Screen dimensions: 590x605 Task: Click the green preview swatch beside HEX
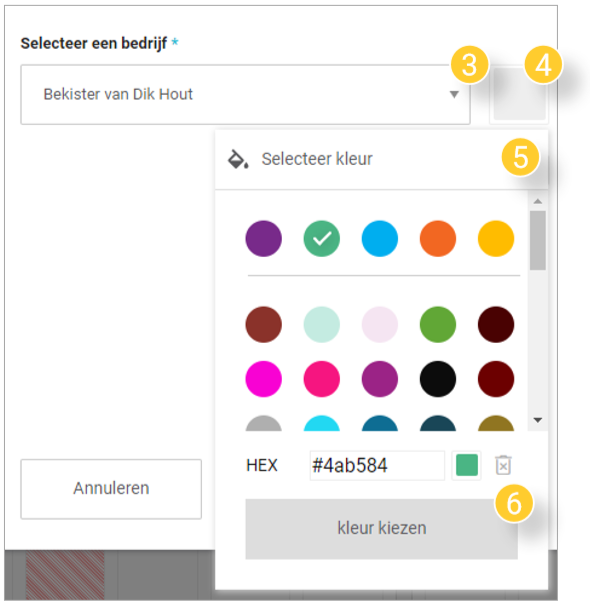click(467, 465)
